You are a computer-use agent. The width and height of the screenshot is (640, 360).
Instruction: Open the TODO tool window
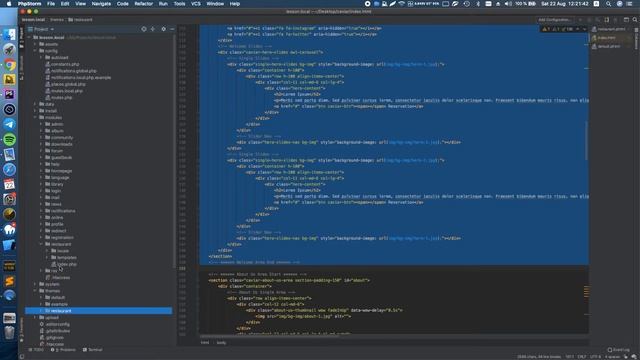click(36, 350)
